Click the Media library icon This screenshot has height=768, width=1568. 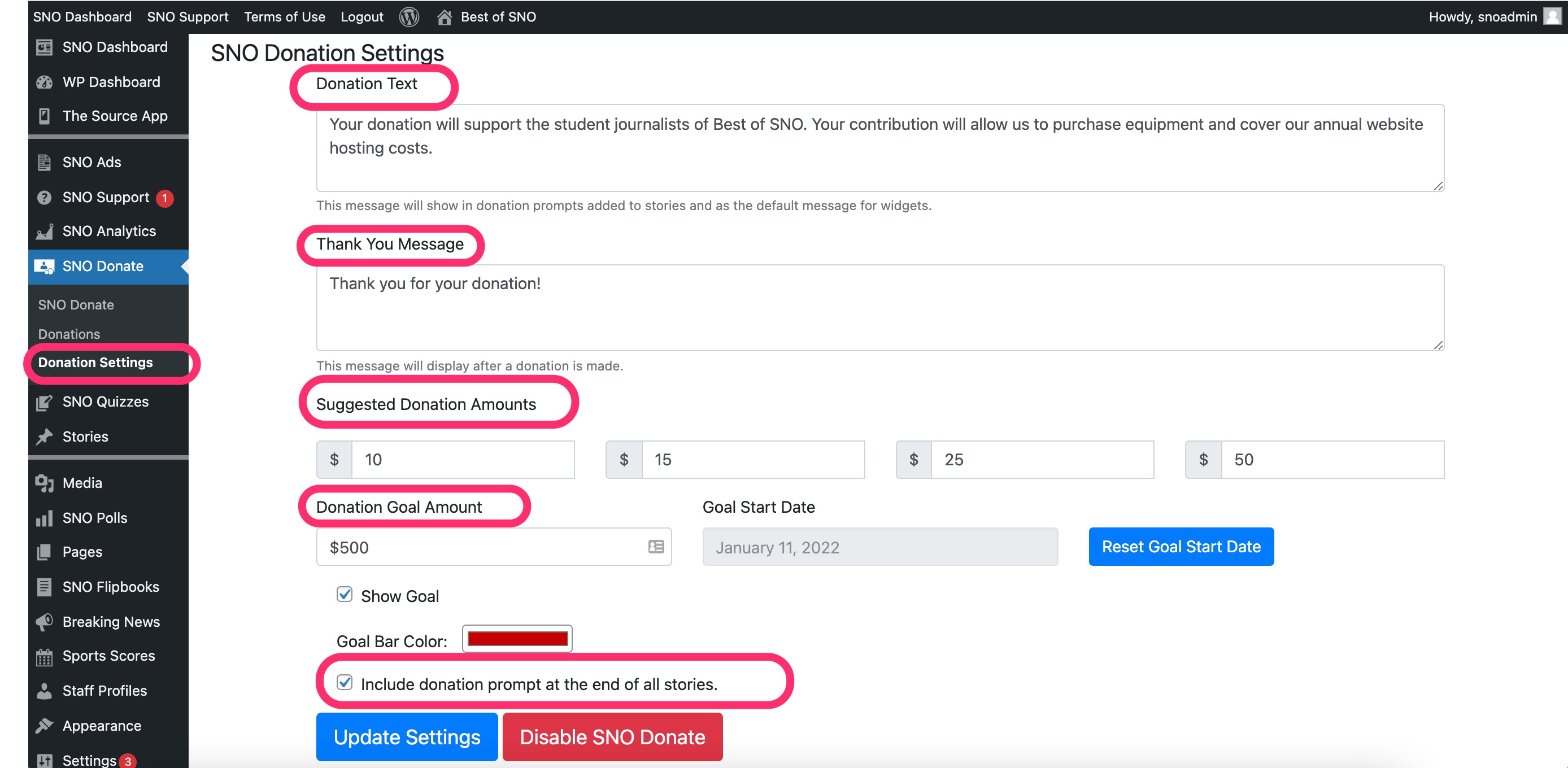[45, 483]
